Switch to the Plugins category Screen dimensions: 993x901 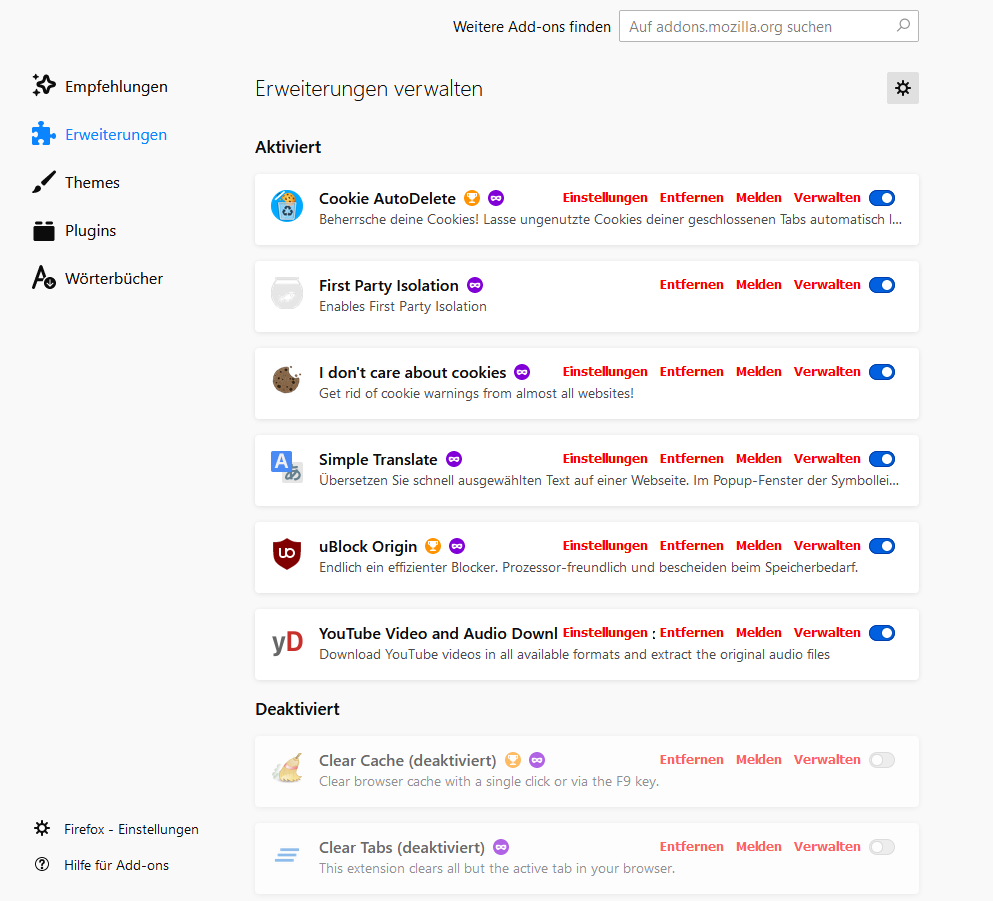(90, 230)
